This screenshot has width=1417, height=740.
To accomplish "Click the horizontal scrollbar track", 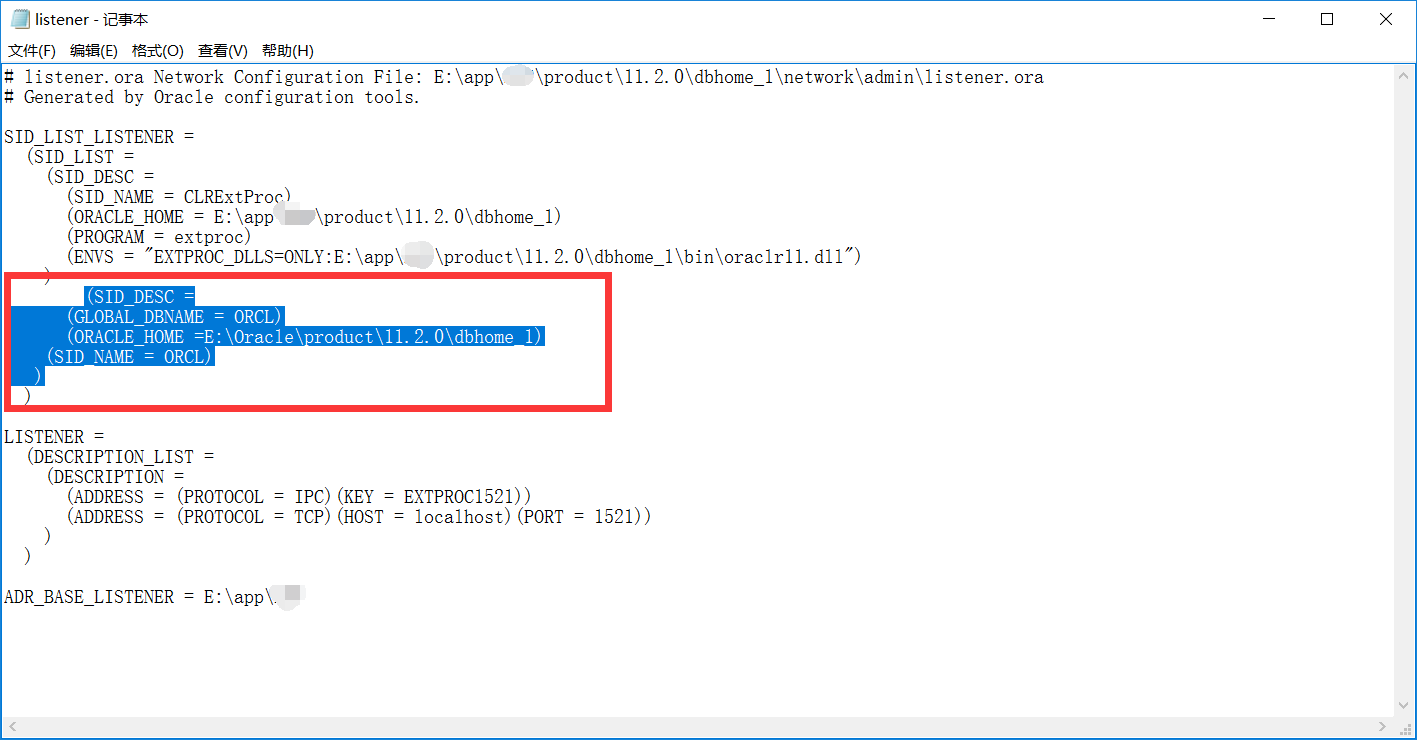I will 700,727.
